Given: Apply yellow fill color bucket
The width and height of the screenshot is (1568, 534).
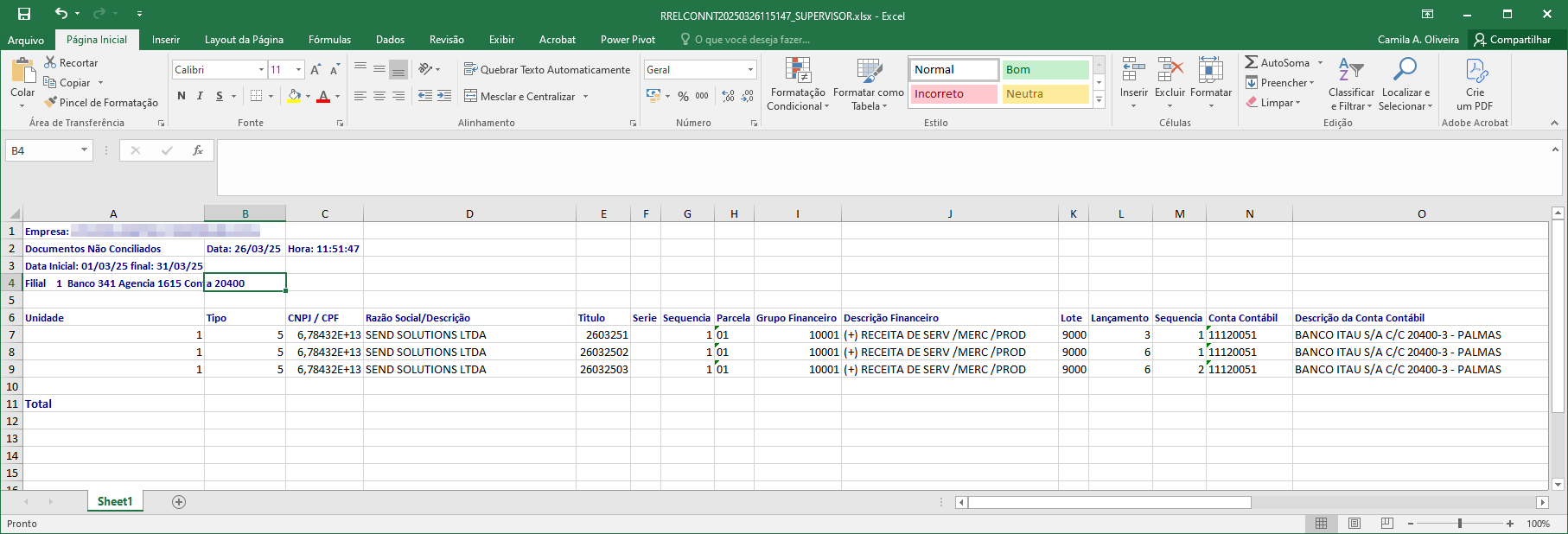Looking at the screenshot, I should point(295,96).
